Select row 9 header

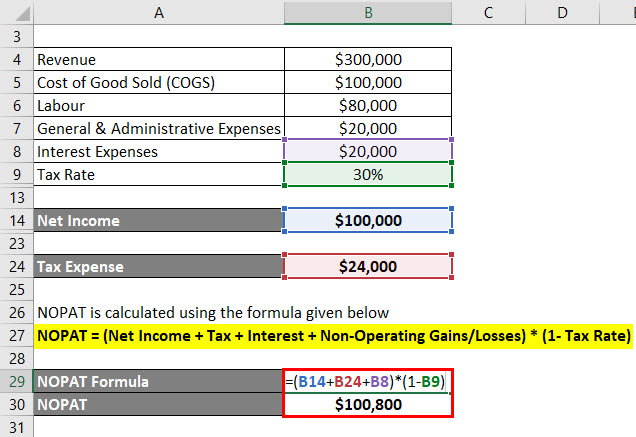point(17,174)
